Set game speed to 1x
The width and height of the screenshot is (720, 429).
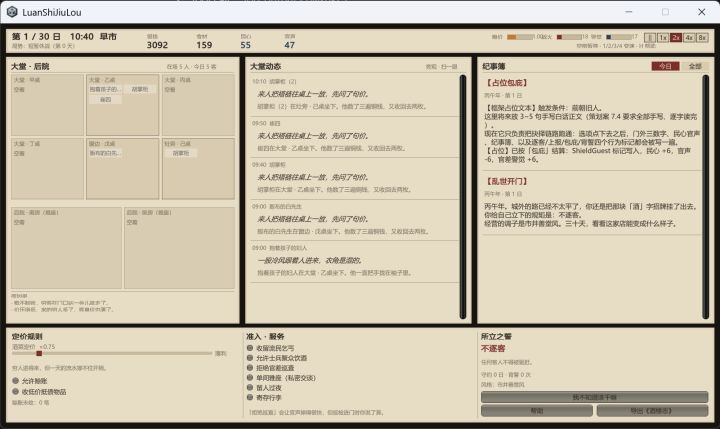pos(663,38)
